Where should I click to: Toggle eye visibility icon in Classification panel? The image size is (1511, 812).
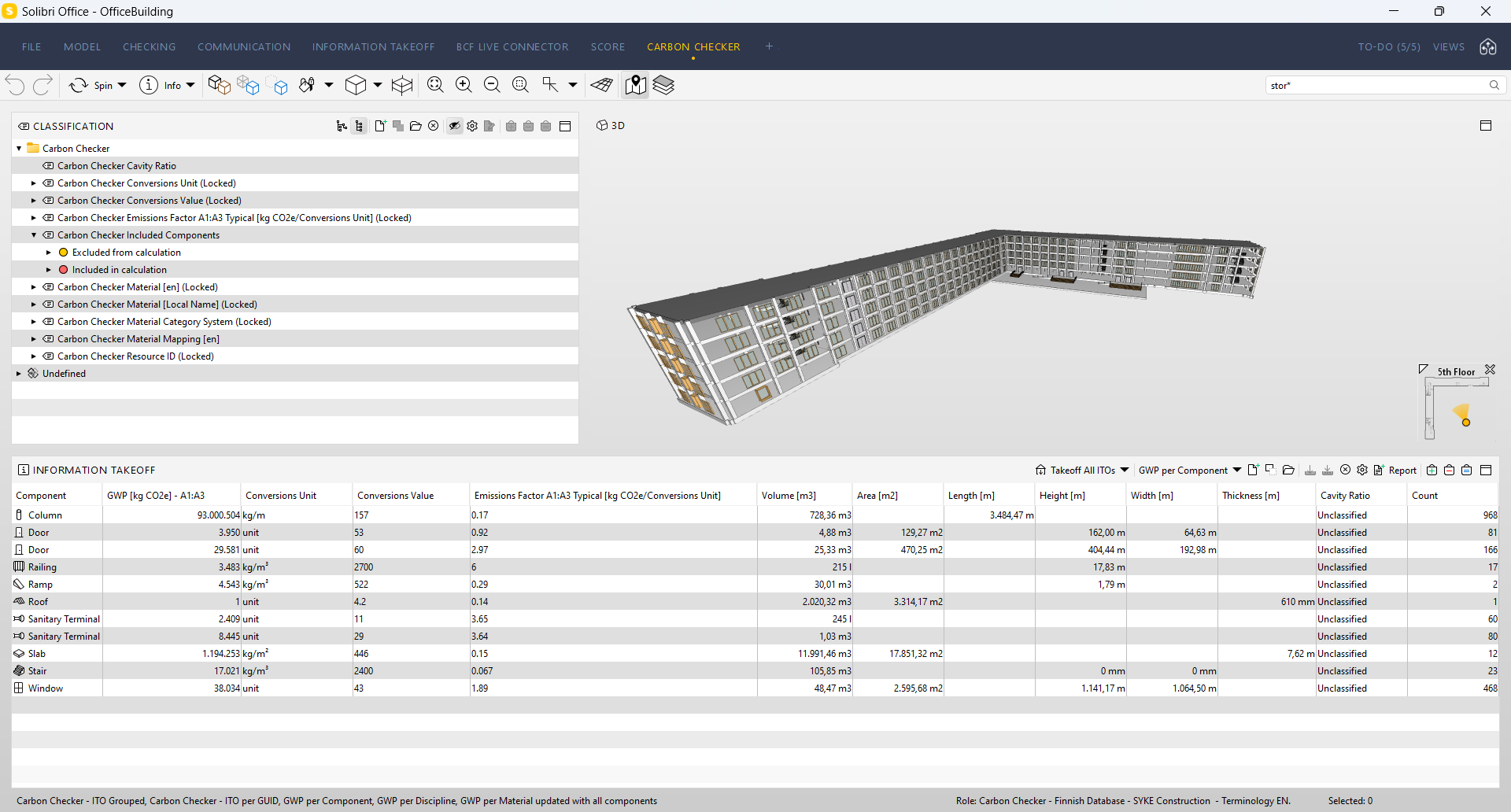(x=454, y=126)
